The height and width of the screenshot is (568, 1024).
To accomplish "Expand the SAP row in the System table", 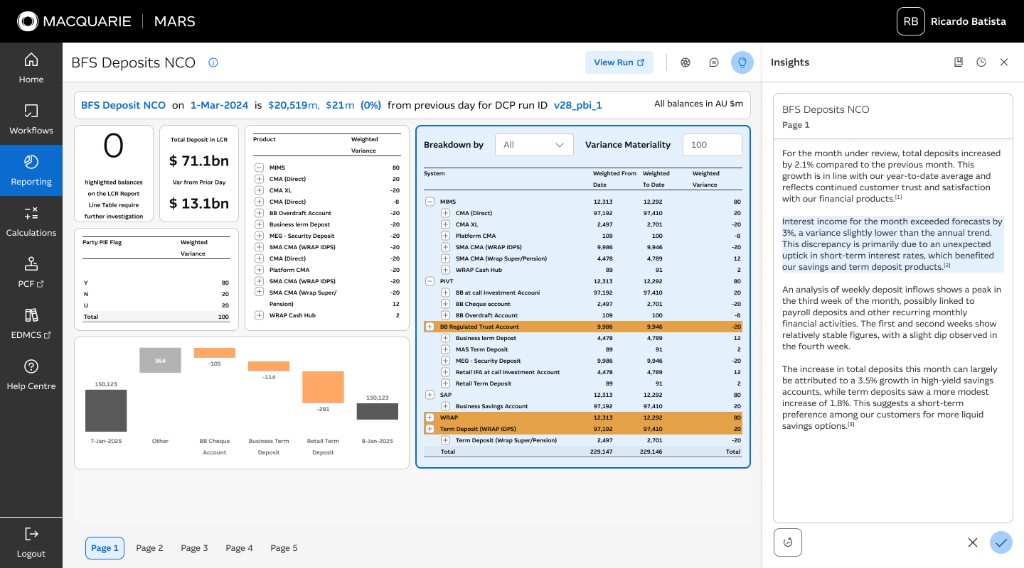I will tap(430, 395).
